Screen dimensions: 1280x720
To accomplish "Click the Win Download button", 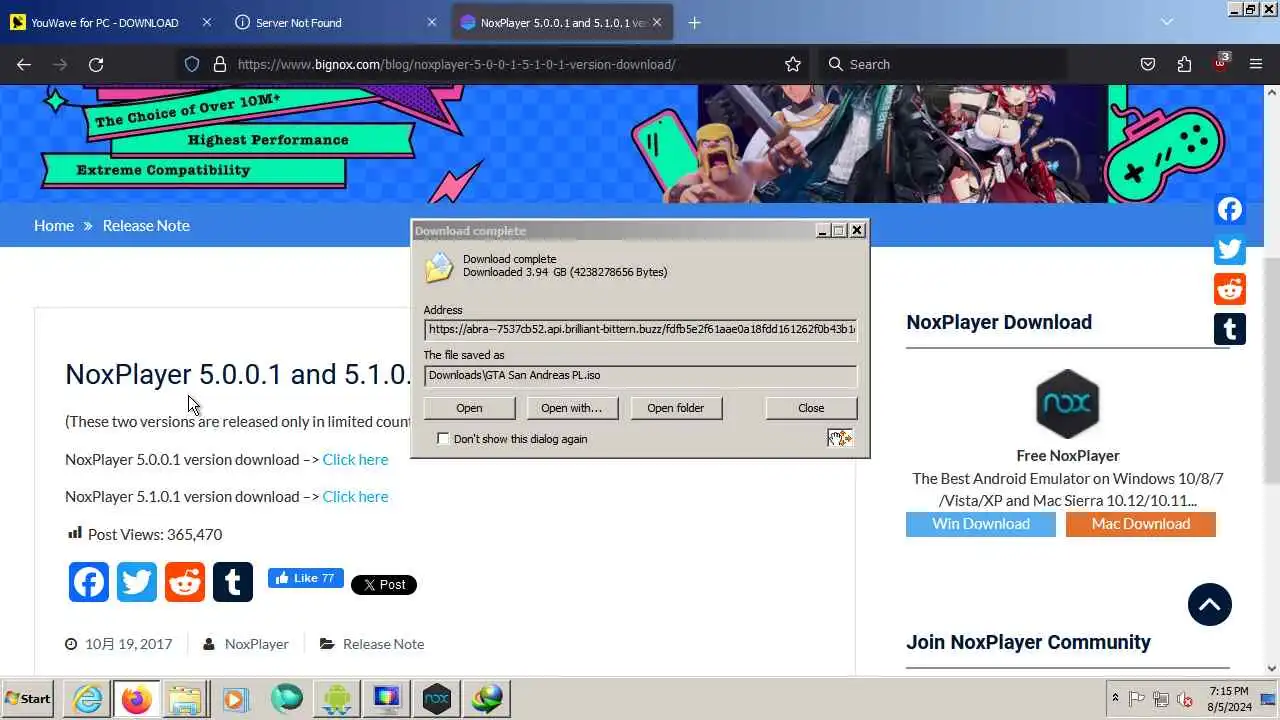I will pyautogui.click(x=981, y=524).
